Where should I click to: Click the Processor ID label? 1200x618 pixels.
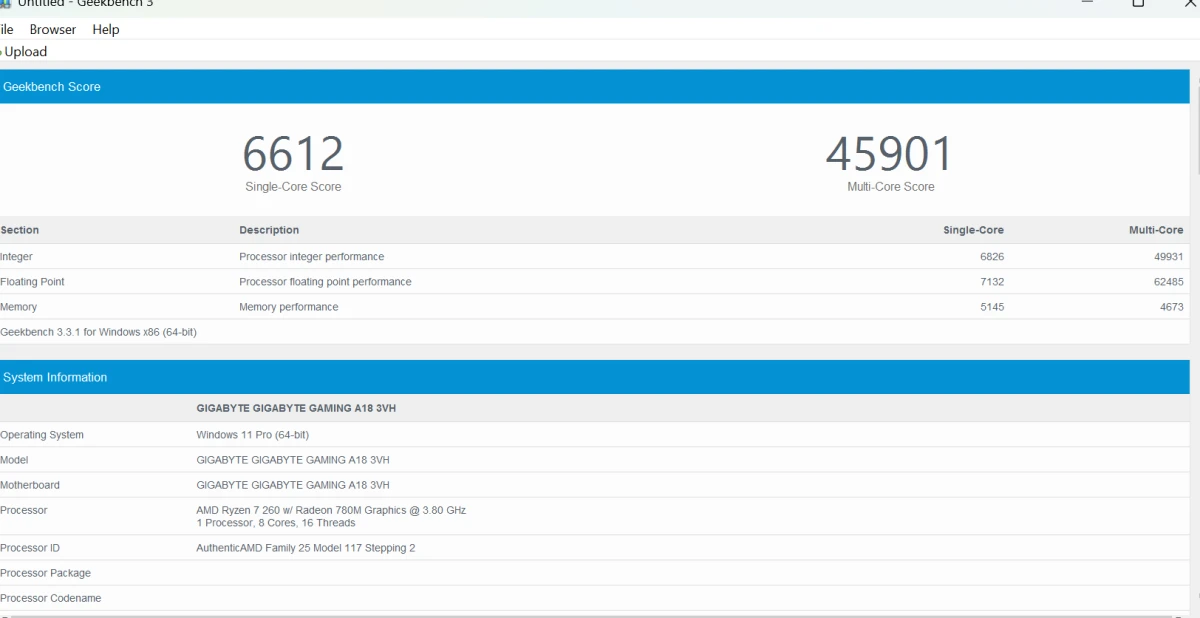pos(30,548)
